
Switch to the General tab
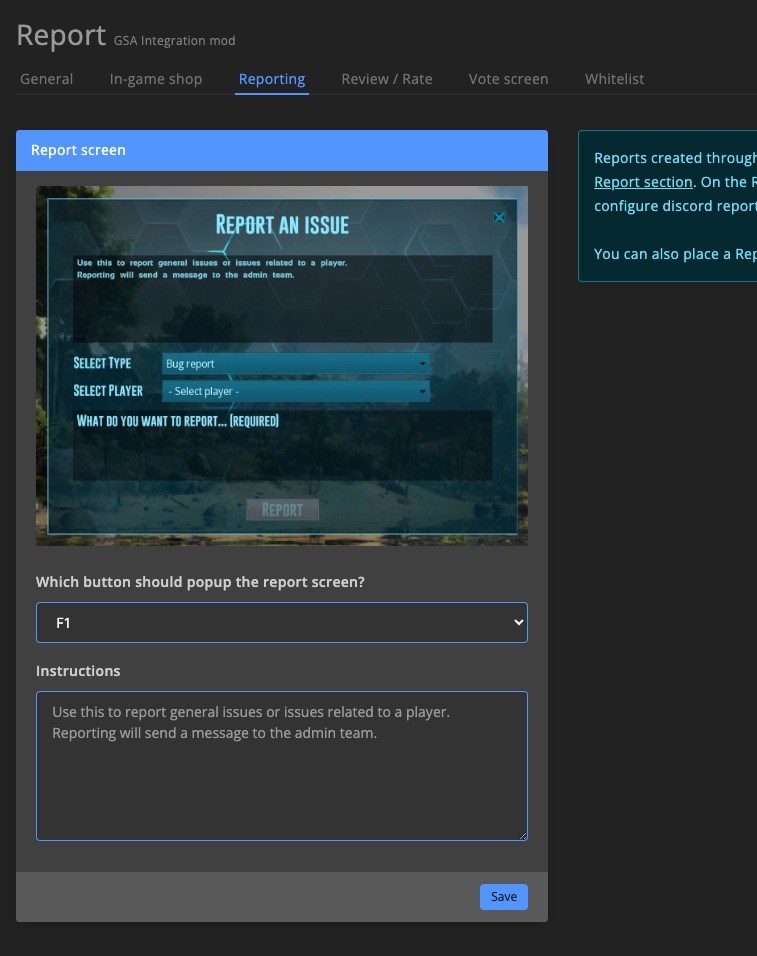coord(46,79)
